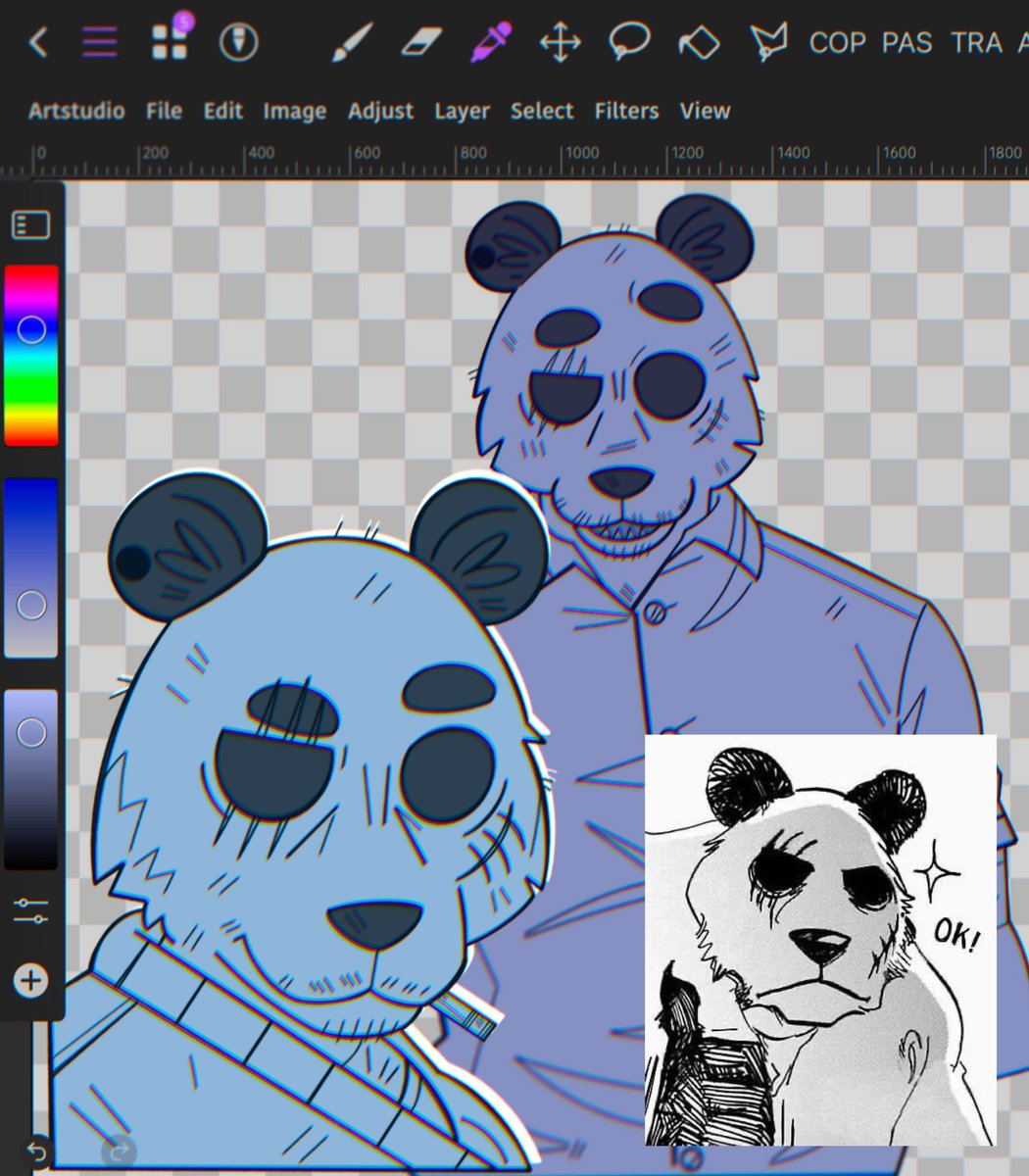Image resolution: width=1029 pixels, height=1176 pixels.
Task: Tap the plus button to add a color
Action: (28, 980)
